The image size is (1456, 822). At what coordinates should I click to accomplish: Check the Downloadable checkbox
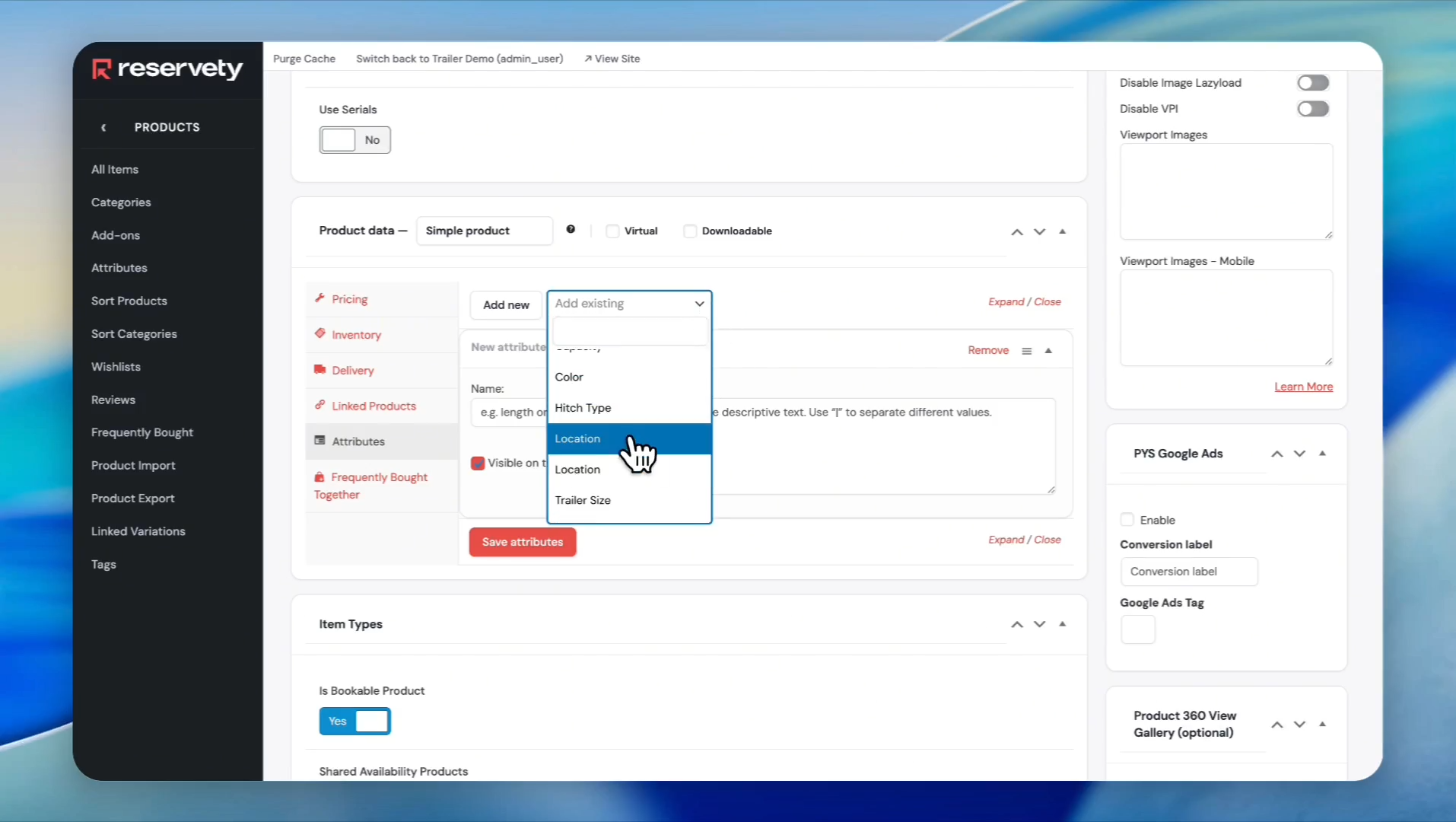[690, 231]
